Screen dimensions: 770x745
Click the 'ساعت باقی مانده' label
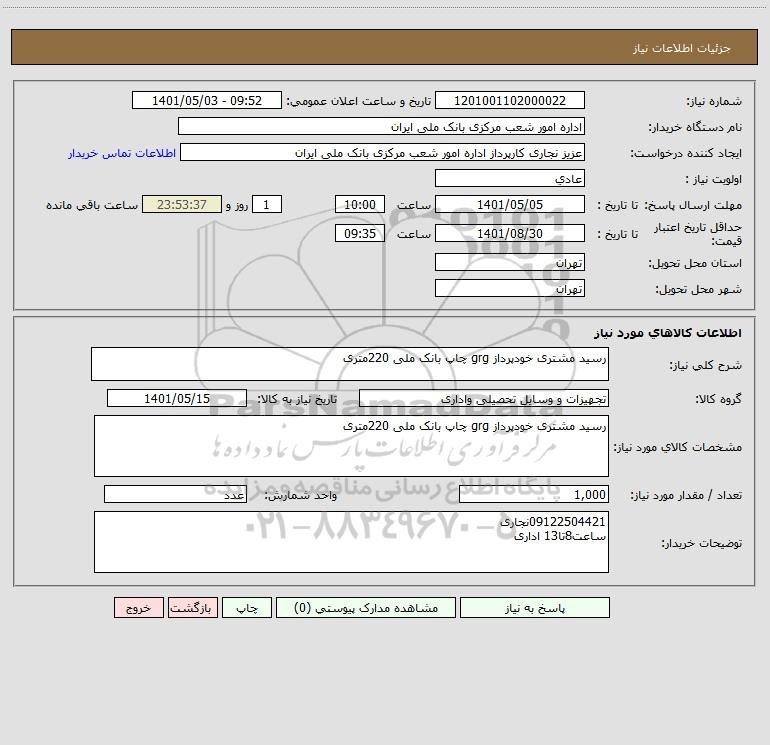(x=92, y=205)
